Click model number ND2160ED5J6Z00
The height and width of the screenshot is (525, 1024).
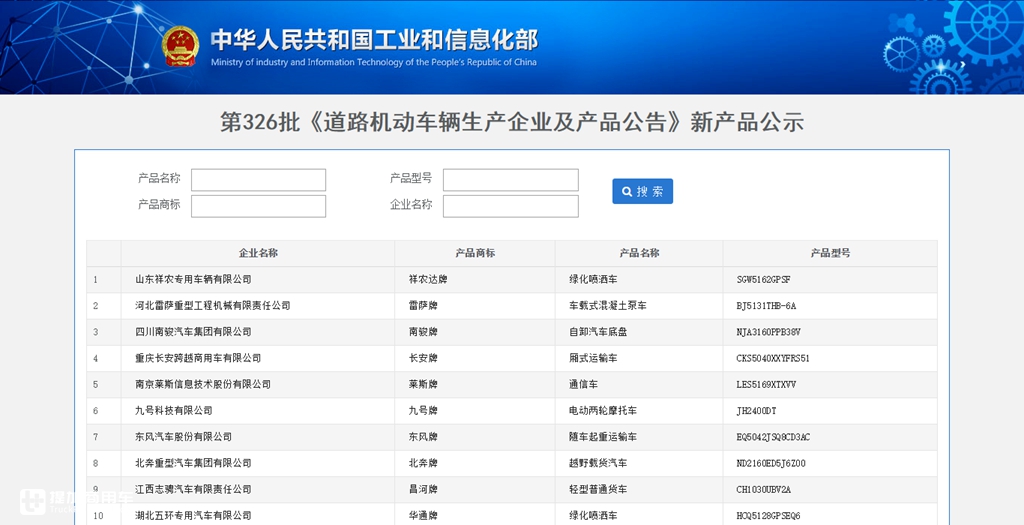pos(771,463)
